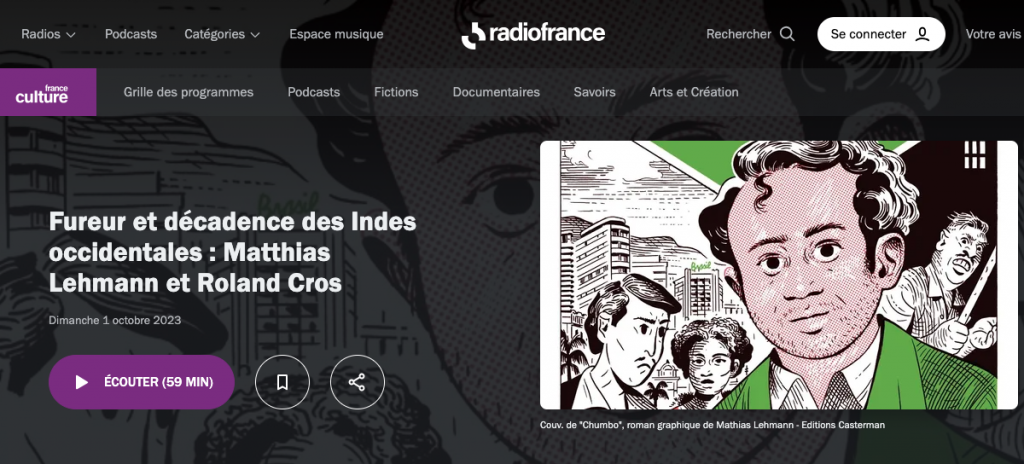Click the Radio France logo

(533, 35)
